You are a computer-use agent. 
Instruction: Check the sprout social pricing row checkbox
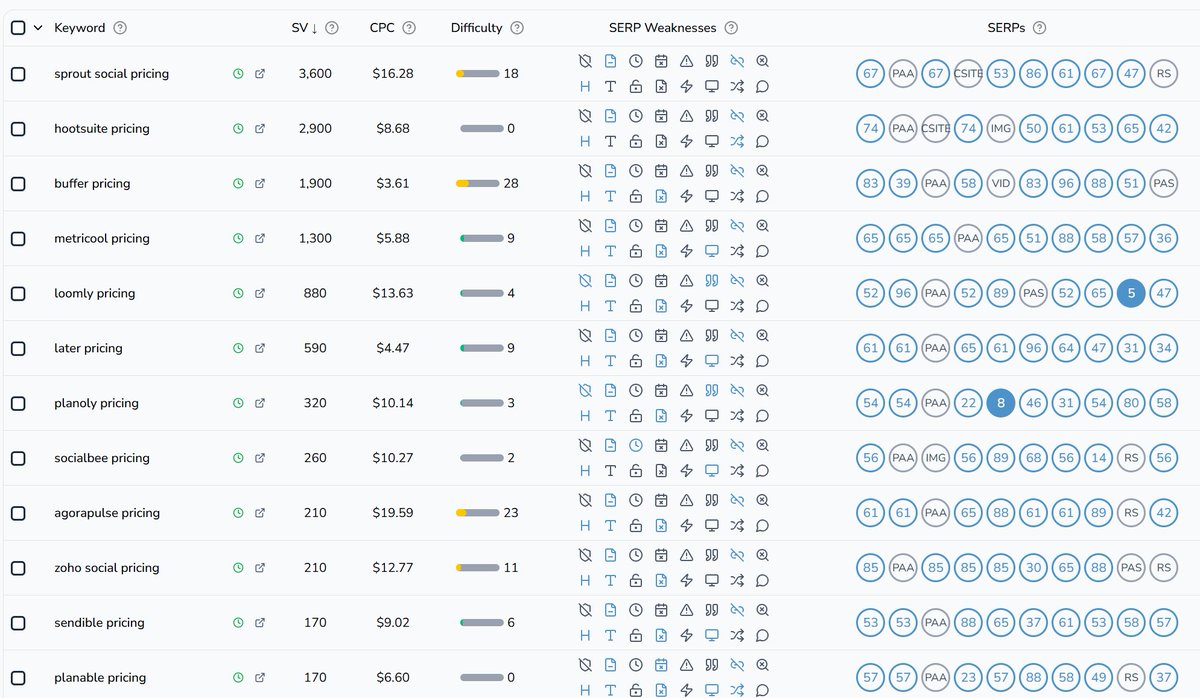[x=18, y=74]
